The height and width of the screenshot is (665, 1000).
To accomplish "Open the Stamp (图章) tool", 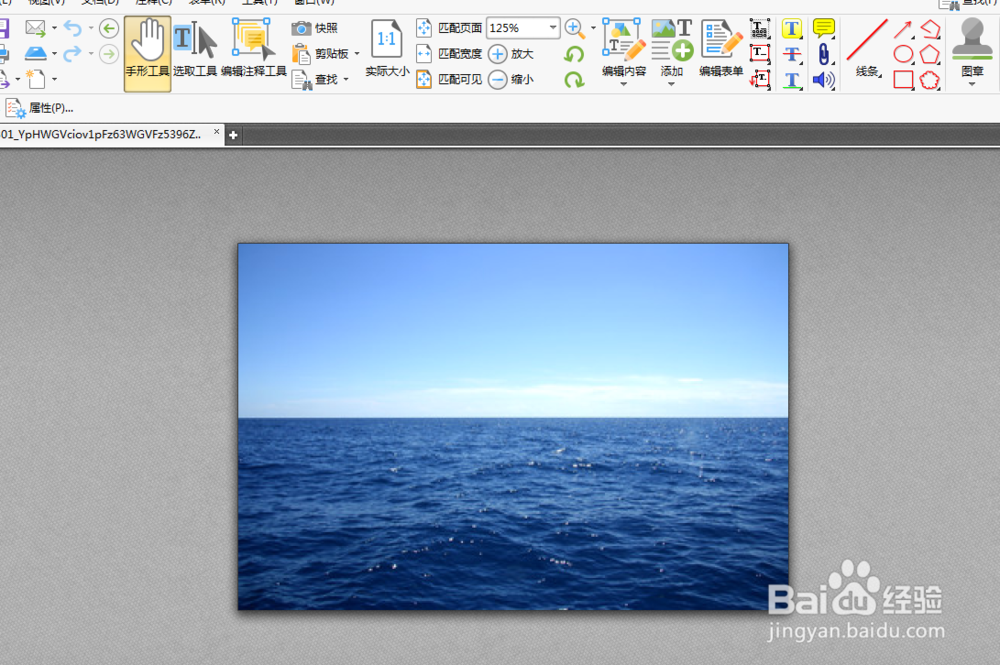I will coord(973,48).
